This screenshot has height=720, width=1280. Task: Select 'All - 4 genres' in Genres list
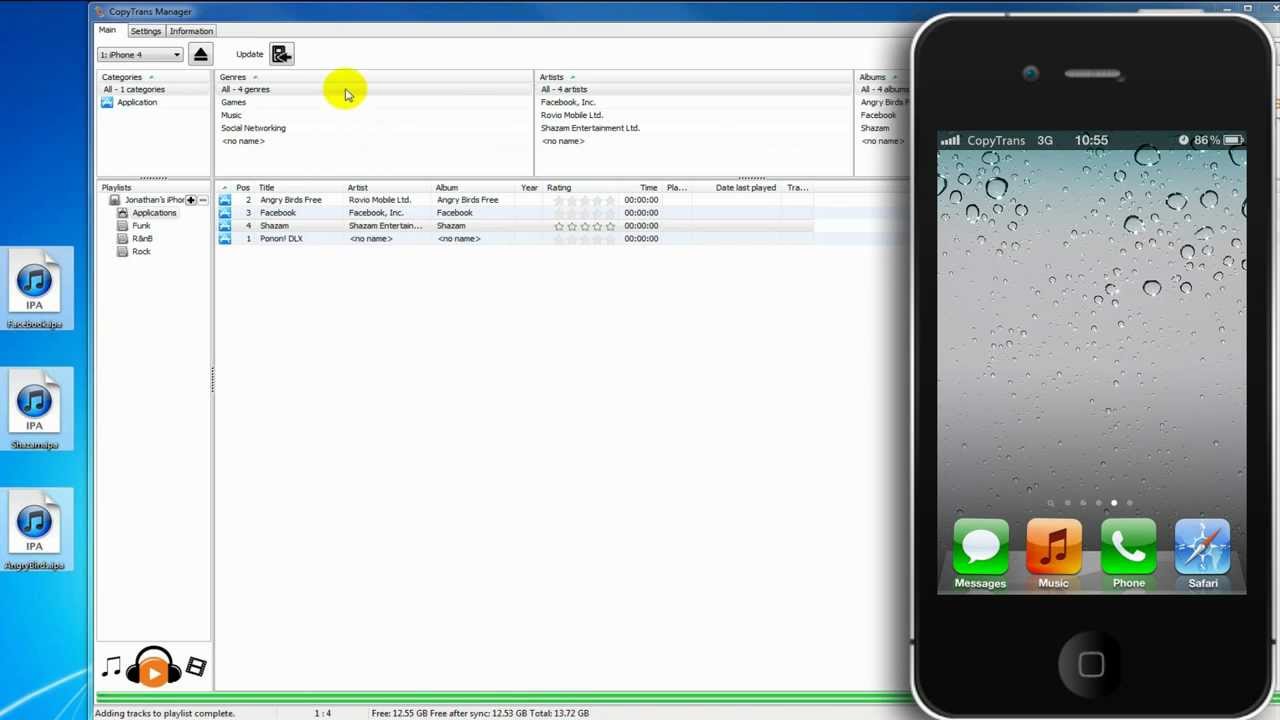pyautogui.click(x=245, y=90)
